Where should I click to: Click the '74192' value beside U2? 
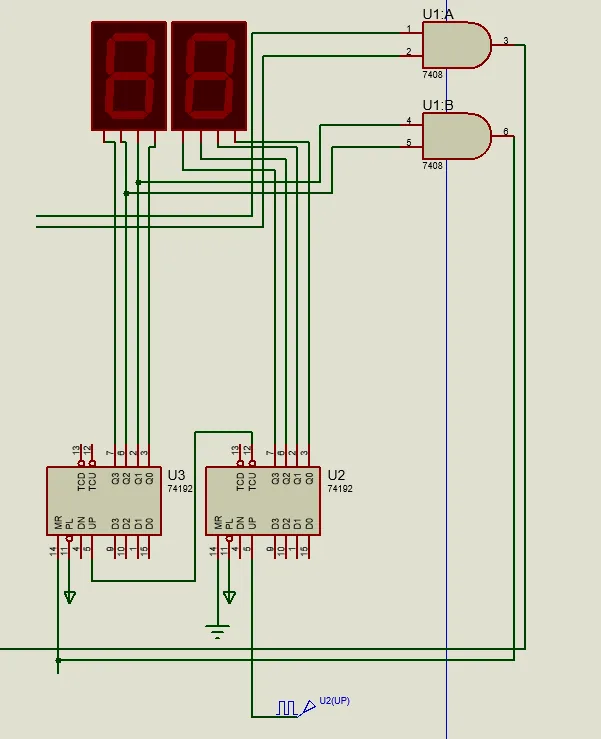pyautogui.click(x=340, y=489)
